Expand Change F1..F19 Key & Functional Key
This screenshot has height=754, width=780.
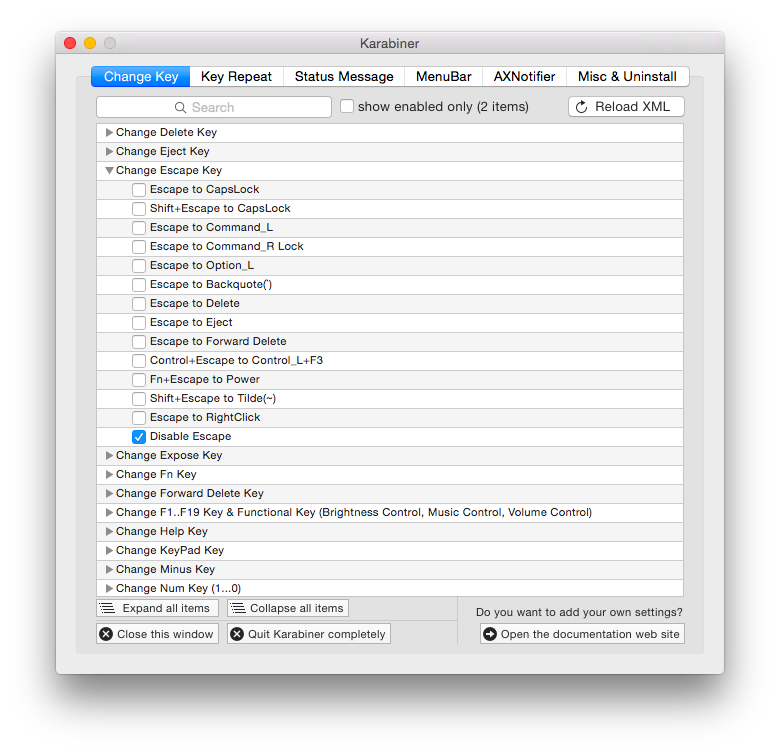(109, 512)
